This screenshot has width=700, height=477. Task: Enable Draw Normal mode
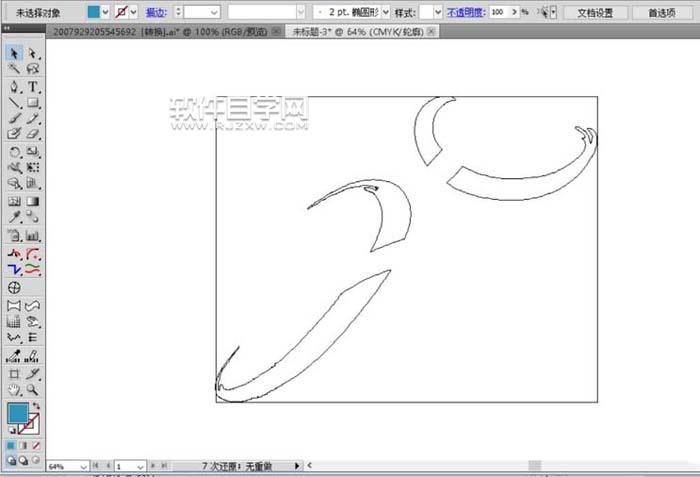coord(12,460)
